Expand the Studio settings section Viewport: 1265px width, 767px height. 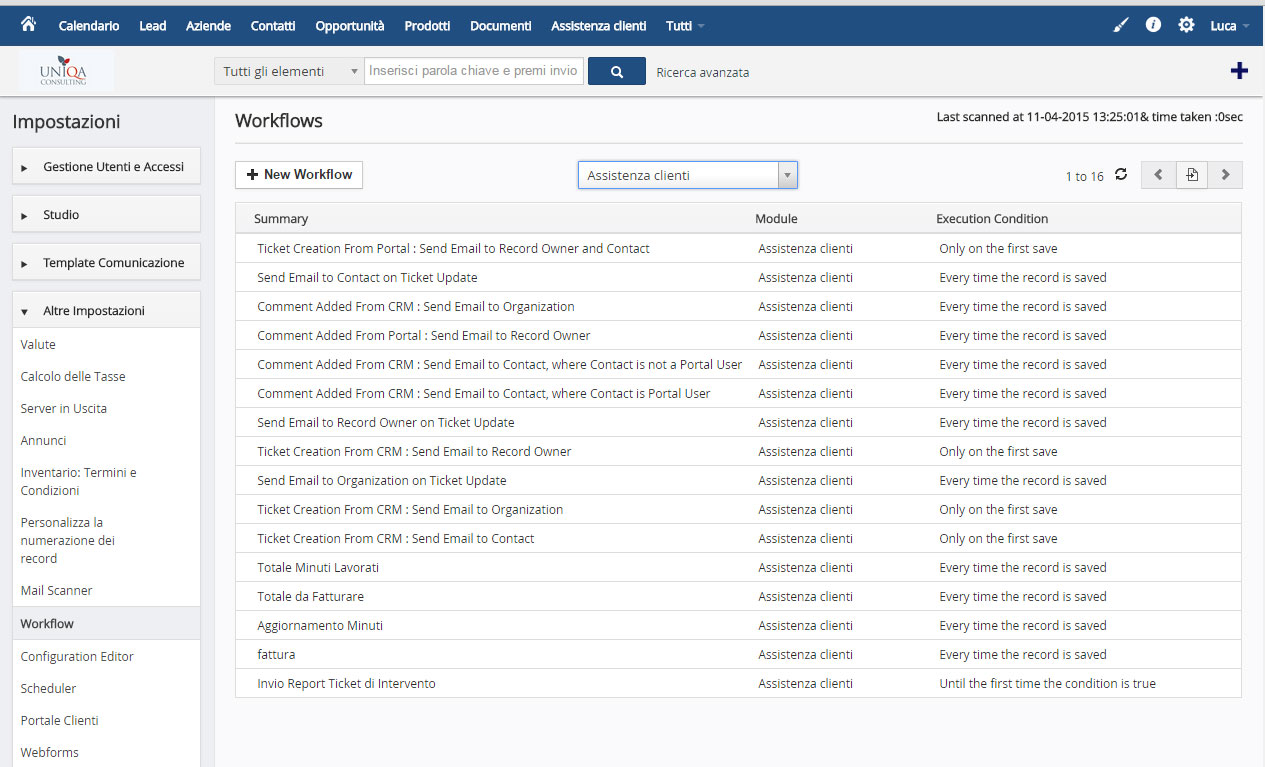[106, 215]
